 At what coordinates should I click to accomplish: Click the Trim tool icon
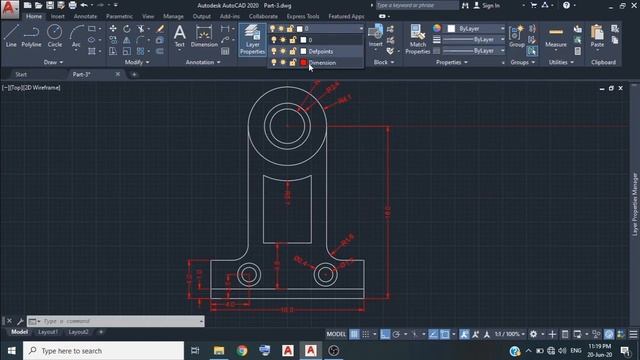(x=141, y=29)
